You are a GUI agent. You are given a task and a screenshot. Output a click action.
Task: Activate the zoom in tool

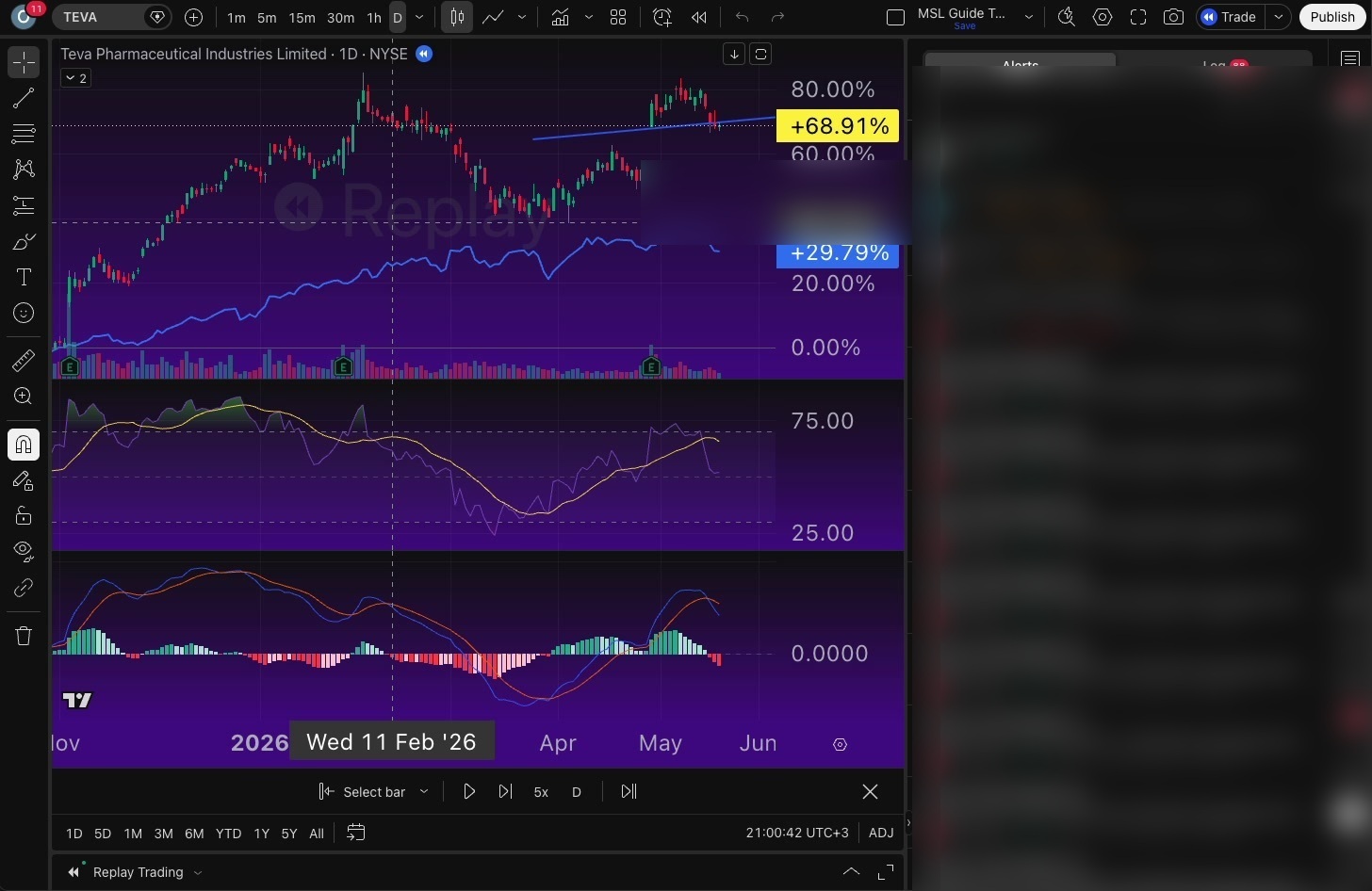tap(24, 397)
